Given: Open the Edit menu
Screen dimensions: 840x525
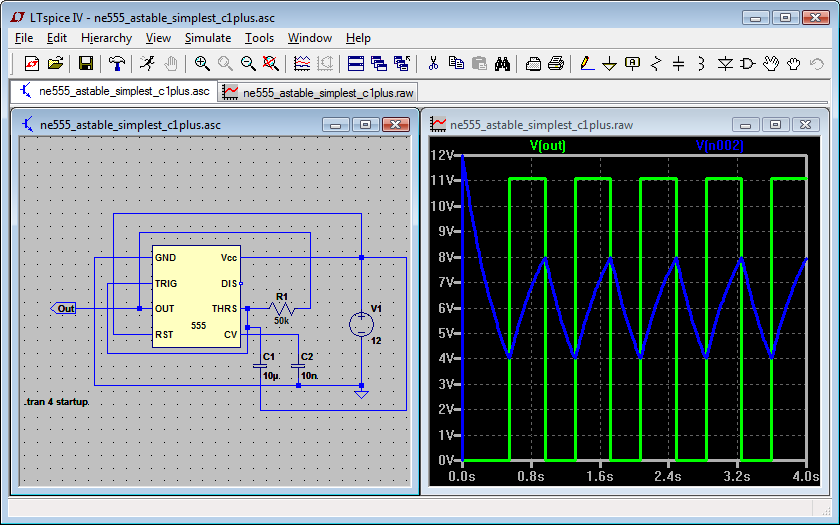Looking at the screenshot, I should coord(56,38).
